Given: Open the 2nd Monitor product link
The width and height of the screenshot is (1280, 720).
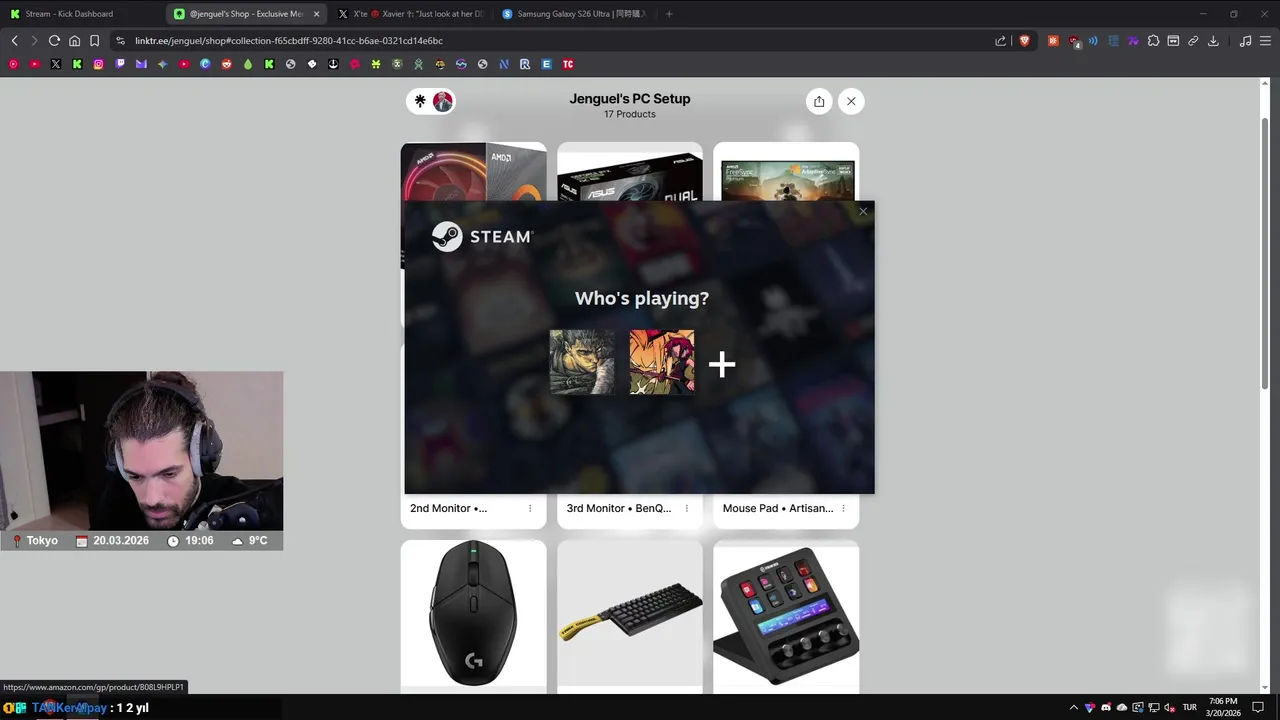Looking at the screenshot, I should (448, 508).
